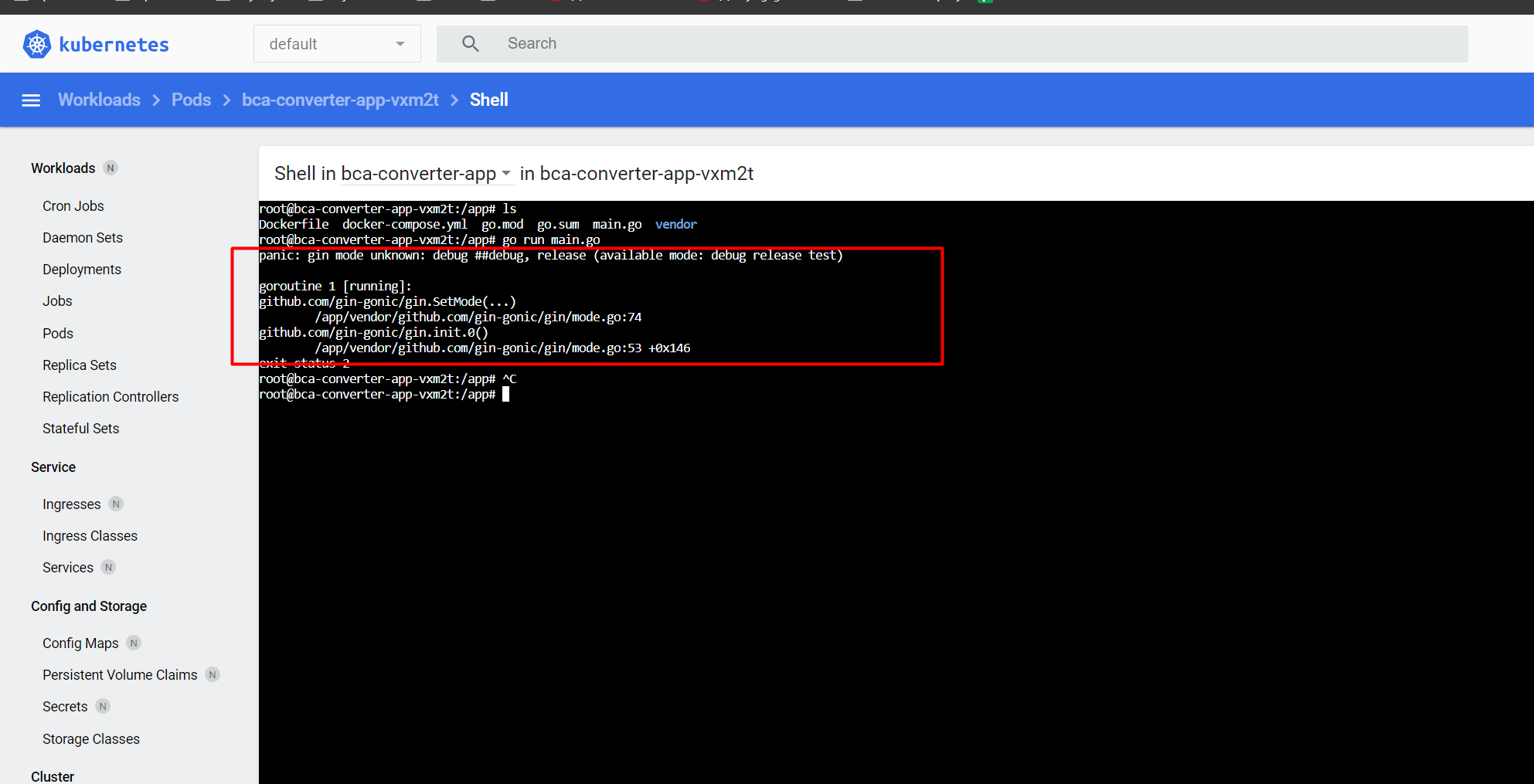The width and height of the screenshot is (1534, 784).
Task: Select Pods in sidebar
Action: pyautogui.click(x=58, y=334)
